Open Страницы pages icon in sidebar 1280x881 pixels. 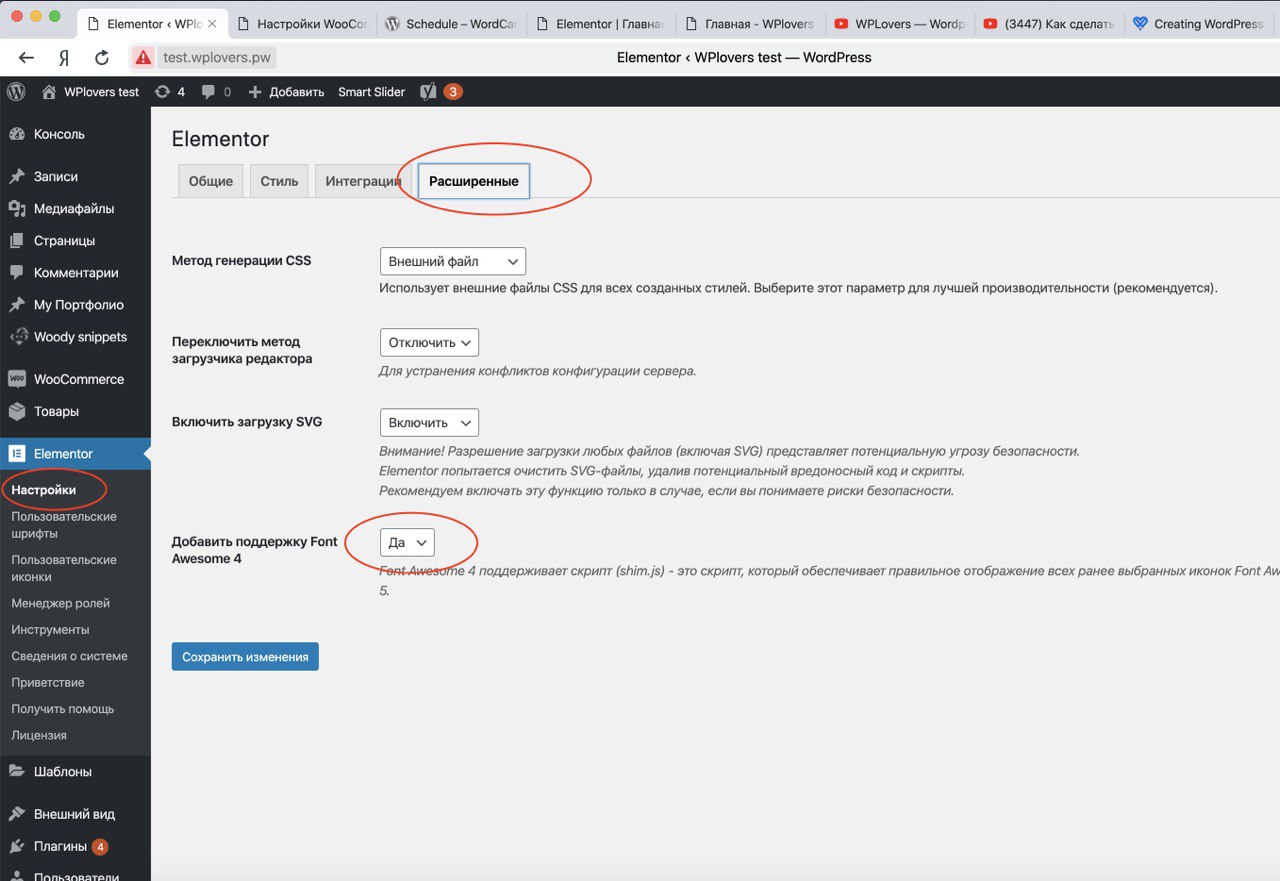[x=16, y=240]
